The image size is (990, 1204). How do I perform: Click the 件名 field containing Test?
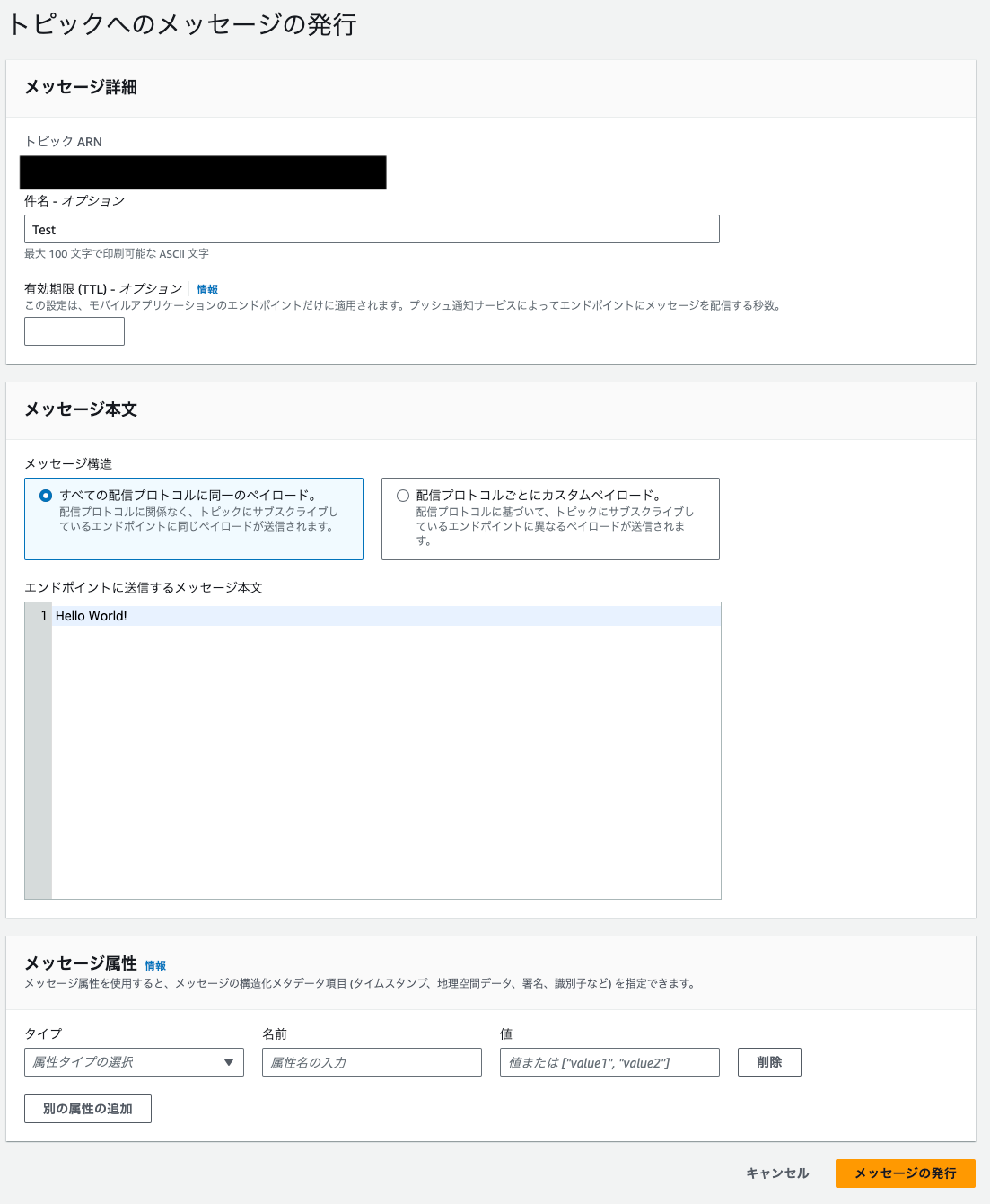point(371,229)
